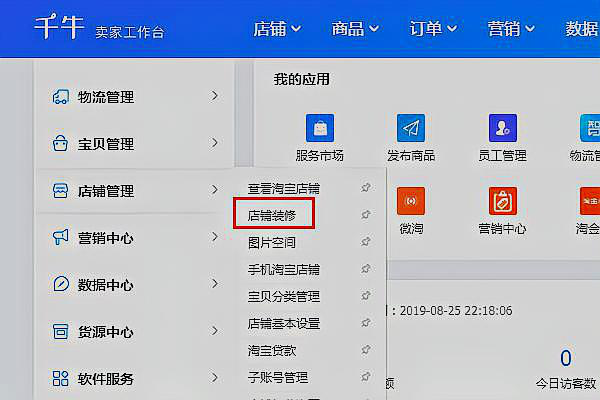Click the 物流管理 sidebar label
The width and height of the screenshot is (600, 400).
click(106, 97)
